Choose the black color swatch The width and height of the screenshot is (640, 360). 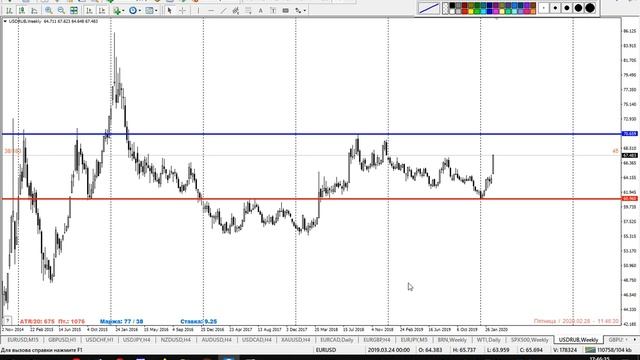(452, 5)
